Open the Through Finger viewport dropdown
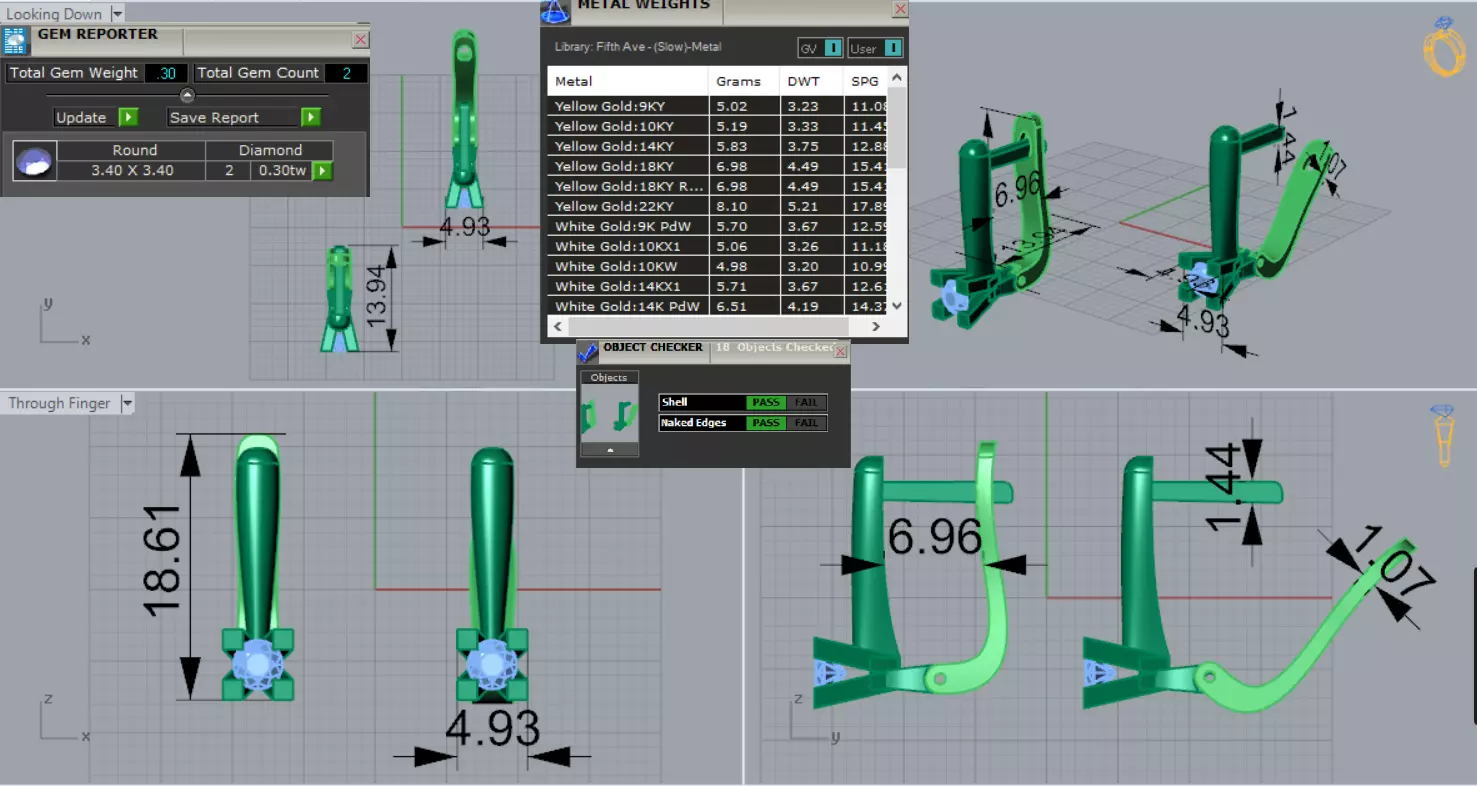 point(127,404)
